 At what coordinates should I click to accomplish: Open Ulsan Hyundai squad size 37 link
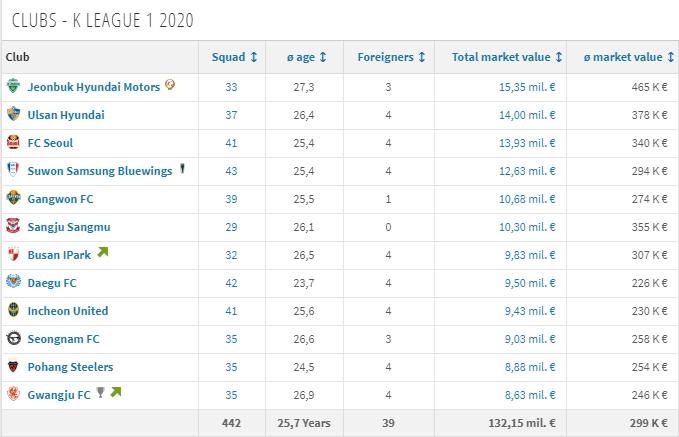[x=232, y=115]
